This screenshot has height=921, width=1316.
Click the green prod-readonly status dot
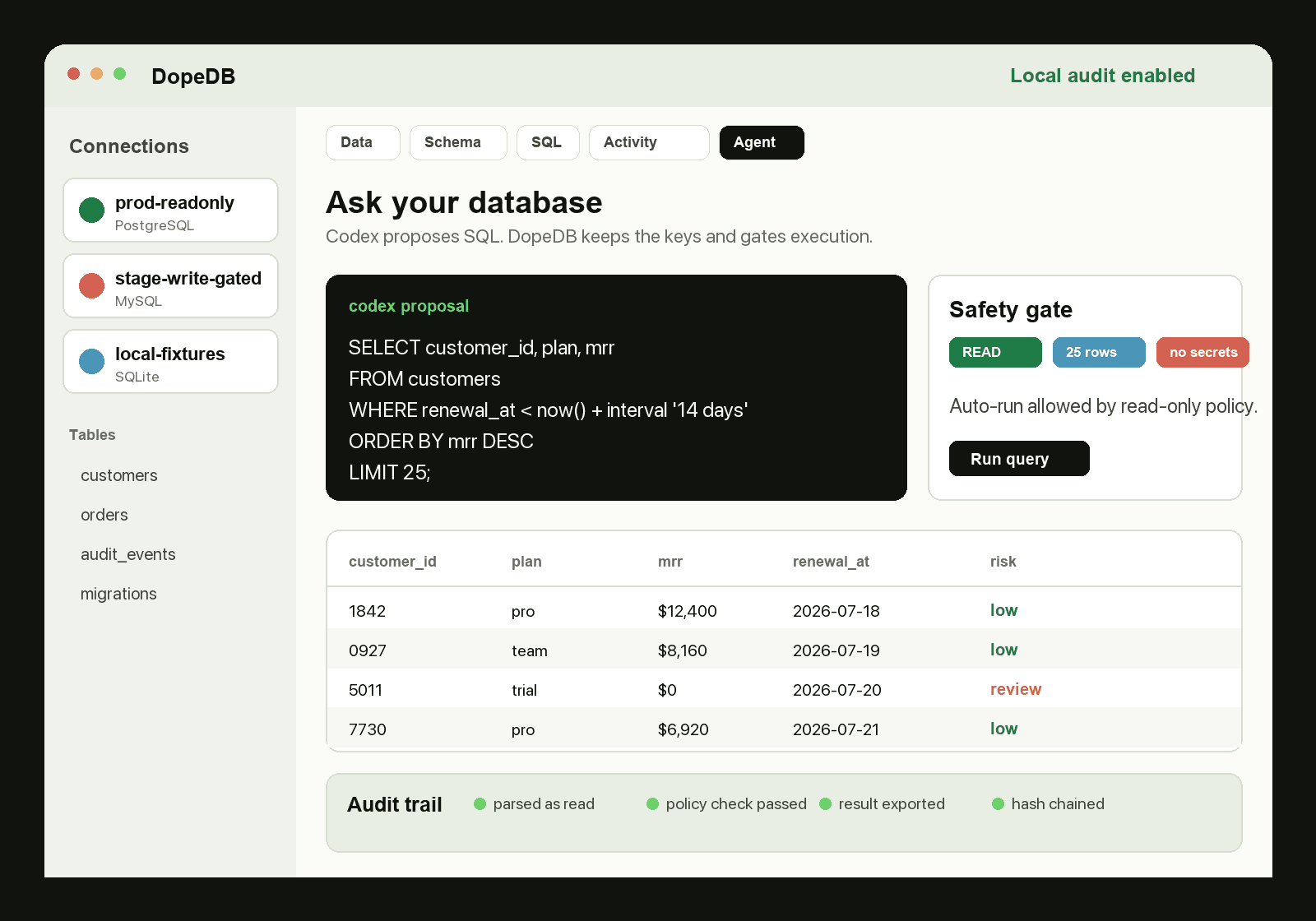(x=91, y=211)
